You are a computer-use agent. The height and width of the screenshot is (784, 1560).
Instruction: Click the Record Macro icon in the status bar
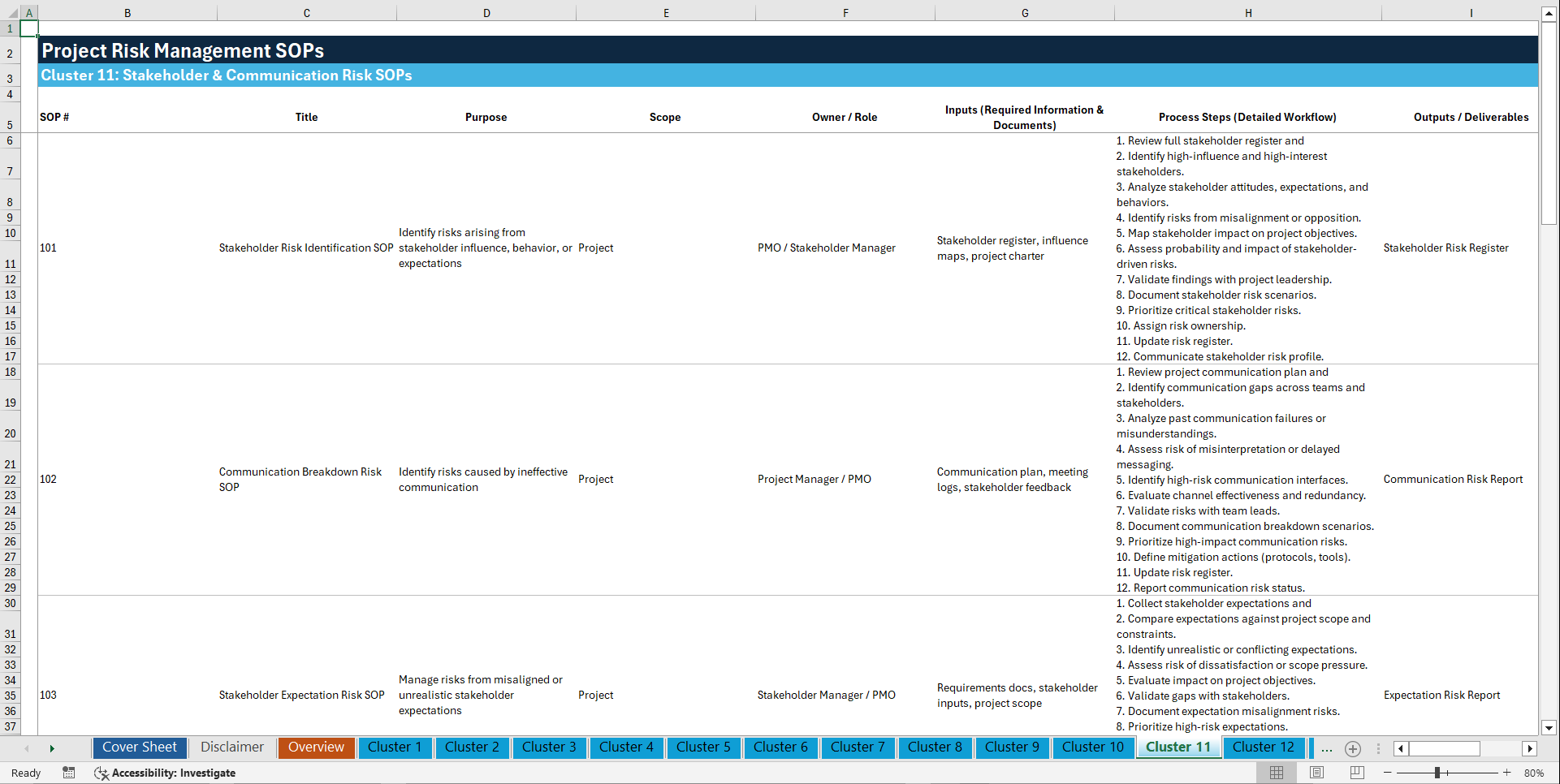pos(69,773)
